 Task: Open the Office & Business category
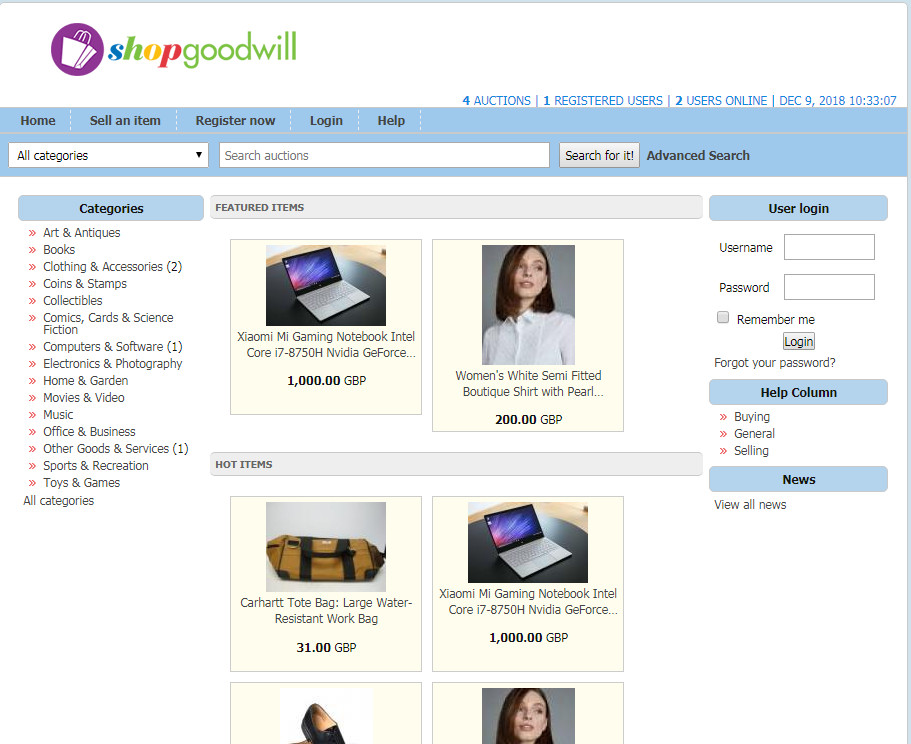(x=89, y=432)
